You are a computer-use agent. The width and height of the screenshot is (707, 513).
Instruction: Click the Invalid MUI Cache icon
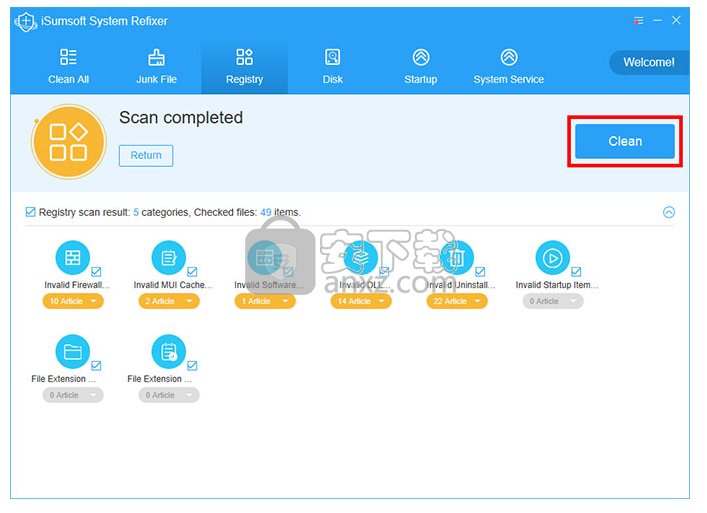pyautogui.click(x=169, y=257)
